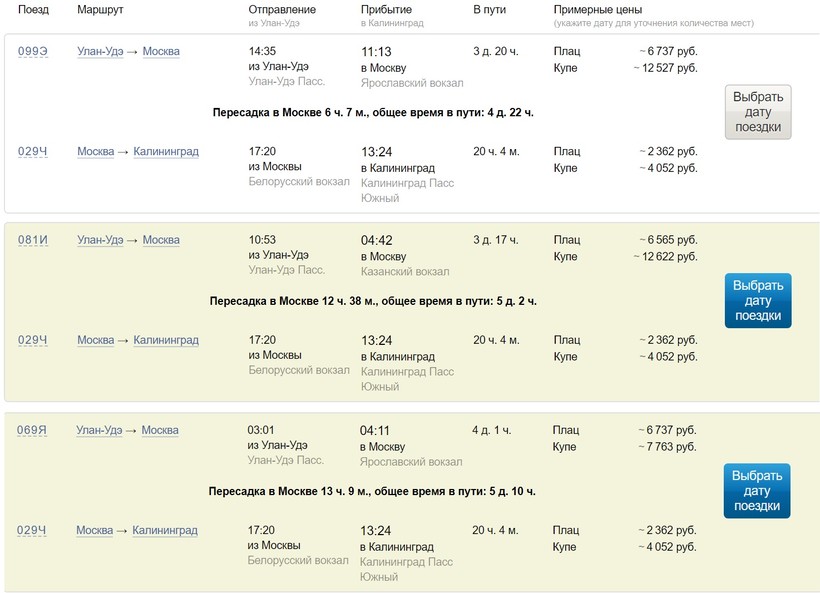The image size is (820, 593).
Task: Follow Улан-Удэ link in train 069Я route
Action: click(x=99, y=430)
